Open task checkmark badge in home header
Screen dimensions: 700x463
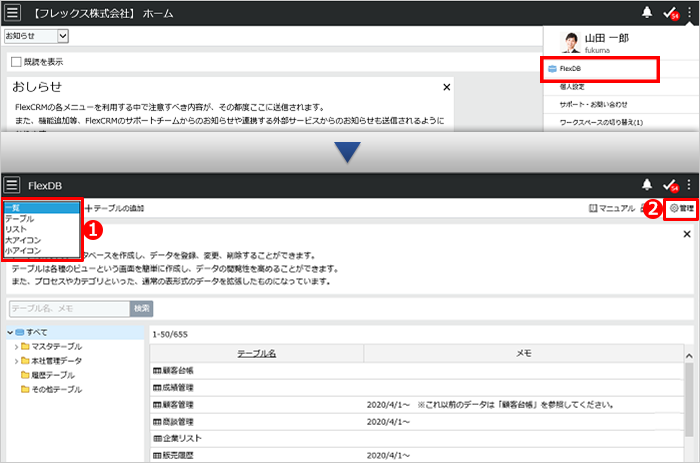(671, 13)
